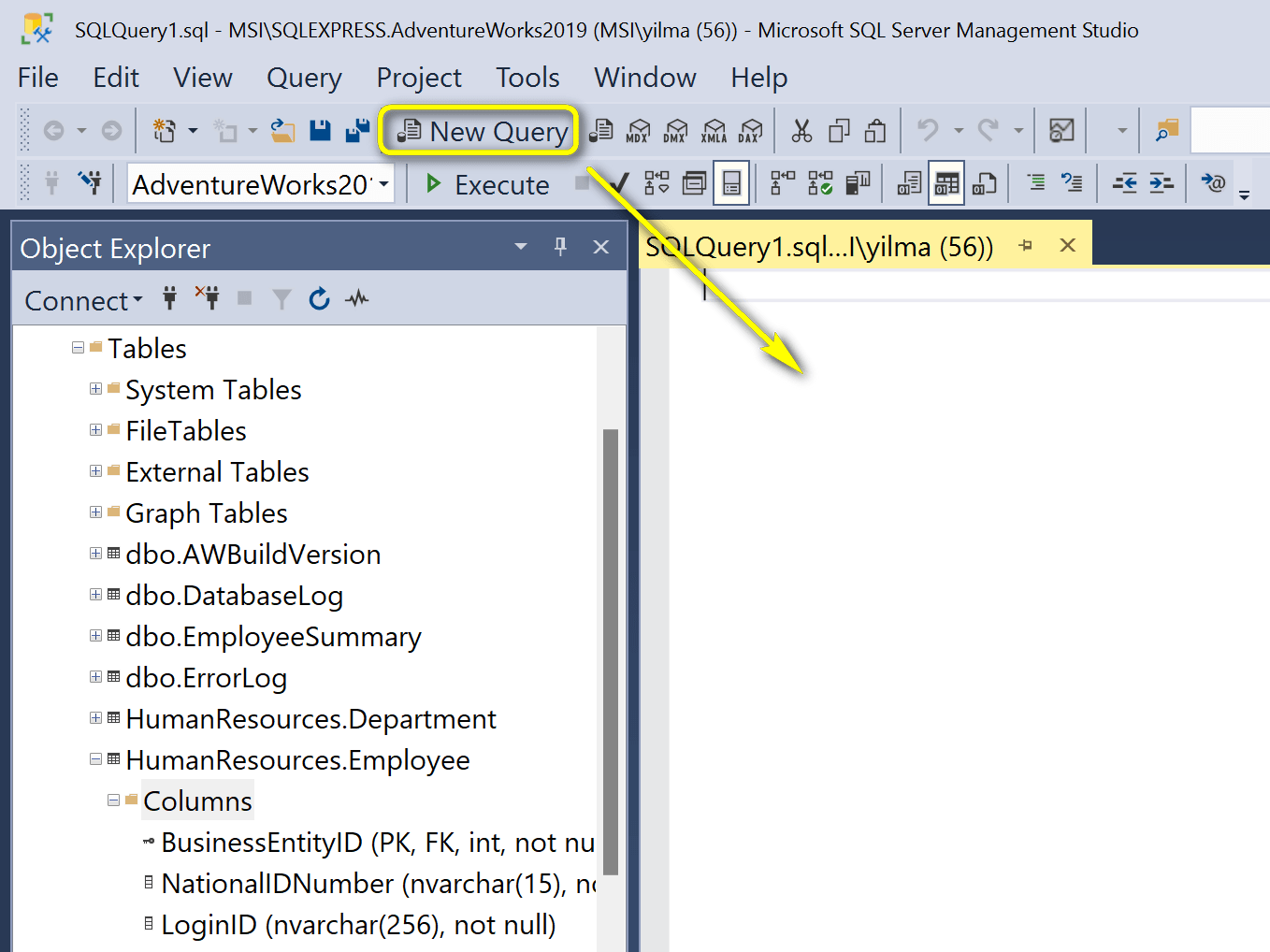1270x952 pixels.
Task: Click the Undo arrow icon
Action: point(928,131)
